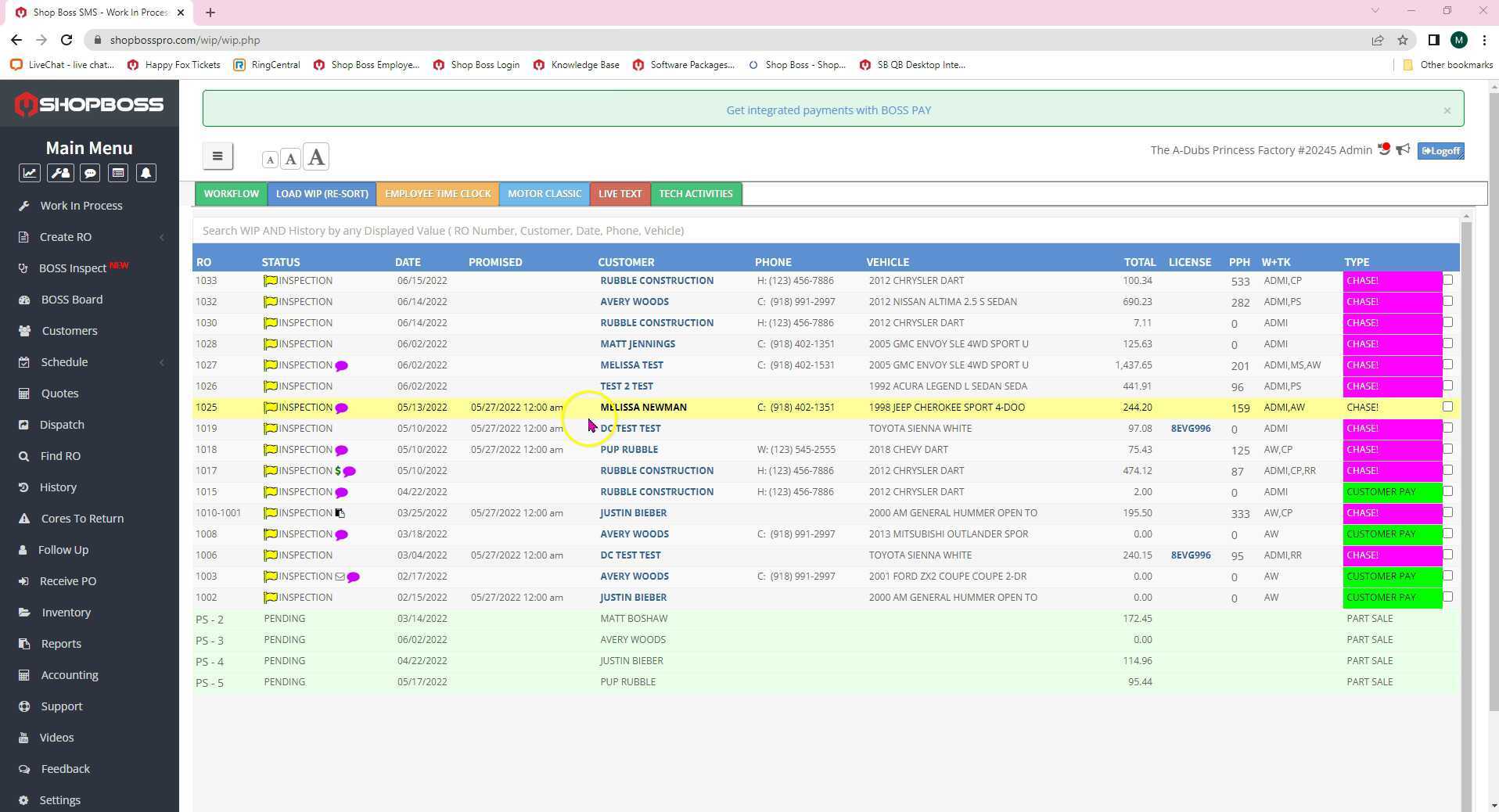Screen dimensions: 1499x812
Task: Open customer MELISSA TEST link
Action: coord(631,365)
